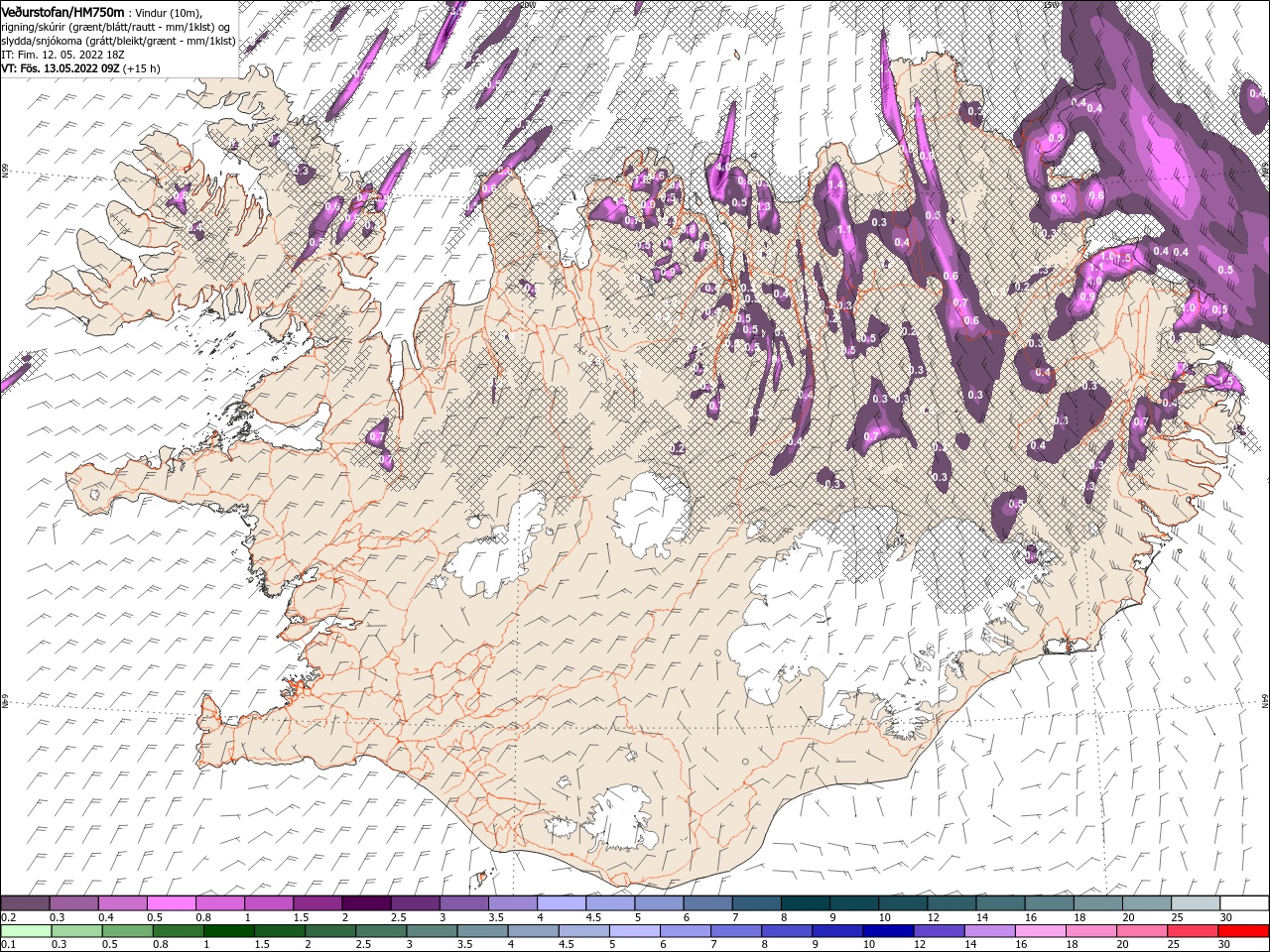1270x952 pixels.
Task: Pick the light grey swatch labeled 25 in snow legend
Action: [x=1196, y=903]
